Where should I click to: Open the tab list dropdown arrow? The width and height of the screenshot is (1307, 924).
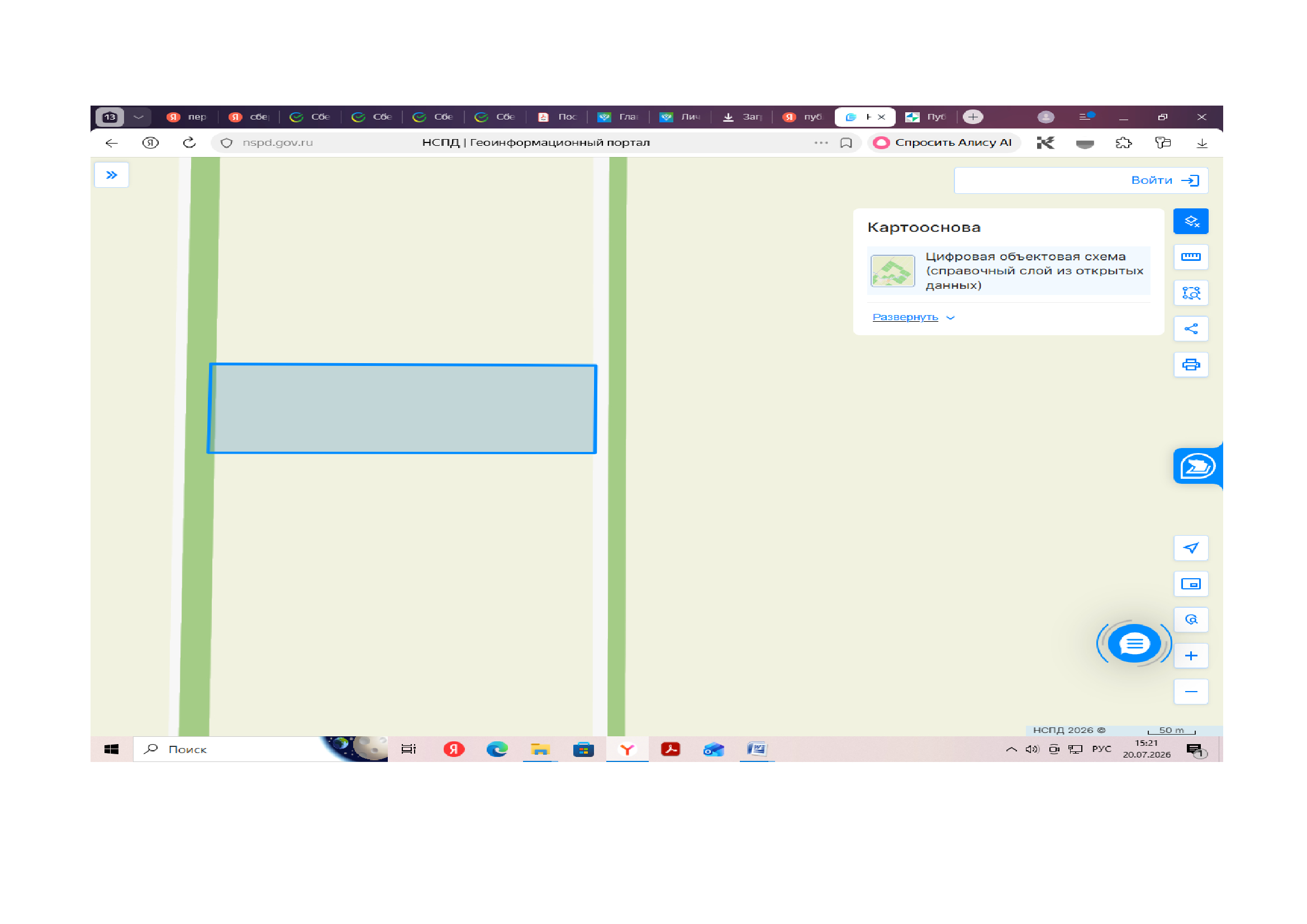[x=139, y=117]
